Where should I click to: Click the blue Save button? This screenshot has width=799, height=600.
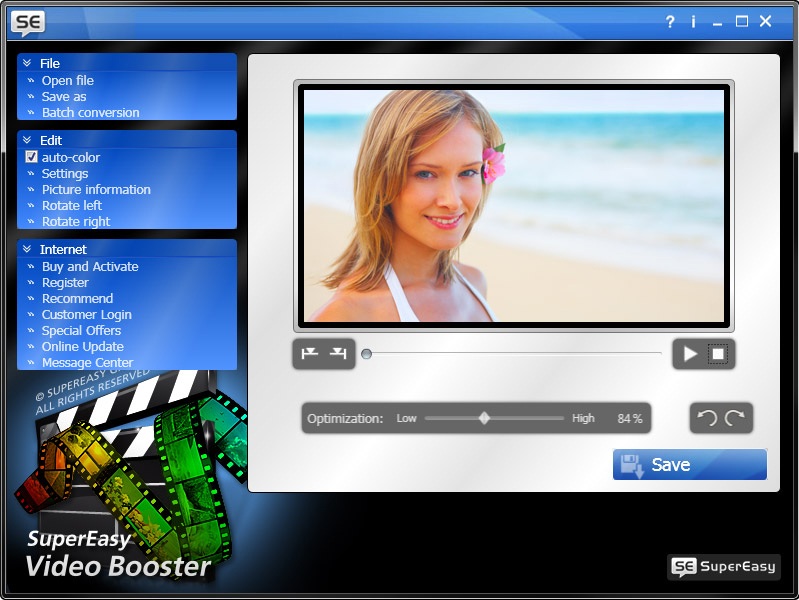click(x=689, y=464)
